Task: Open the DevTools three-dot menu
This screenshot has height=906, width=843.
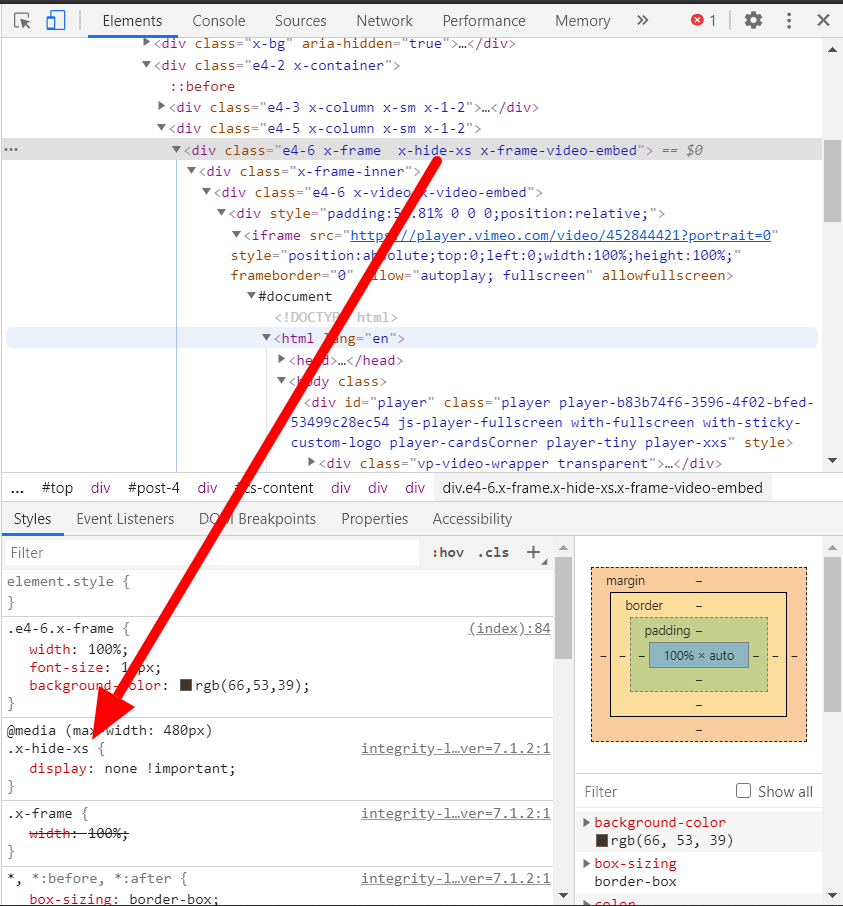Action: (789, 21)
